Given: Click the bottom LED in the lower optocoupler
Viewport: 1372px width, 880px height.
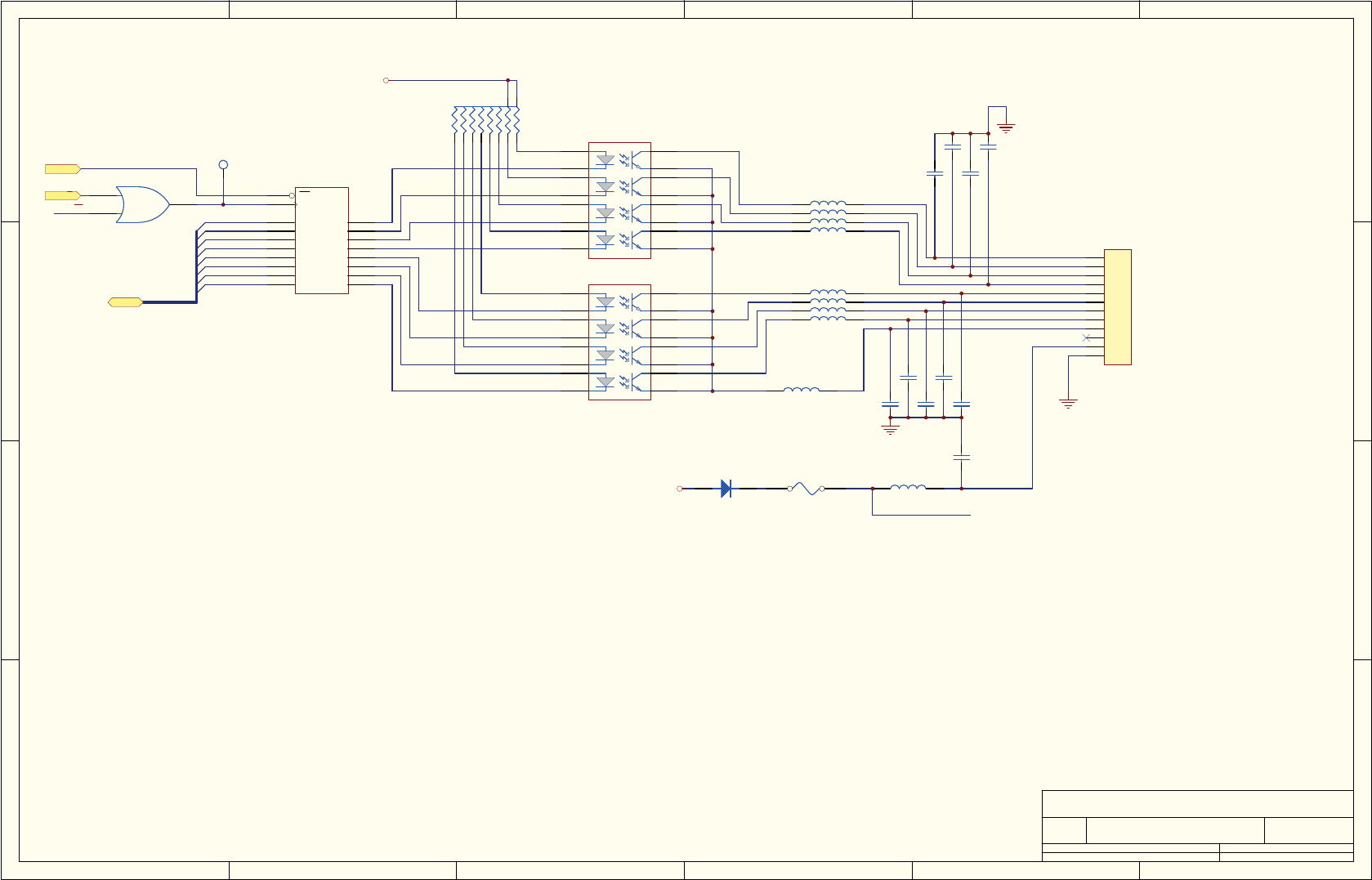Looking at the screenshot, I should (606, 382).
